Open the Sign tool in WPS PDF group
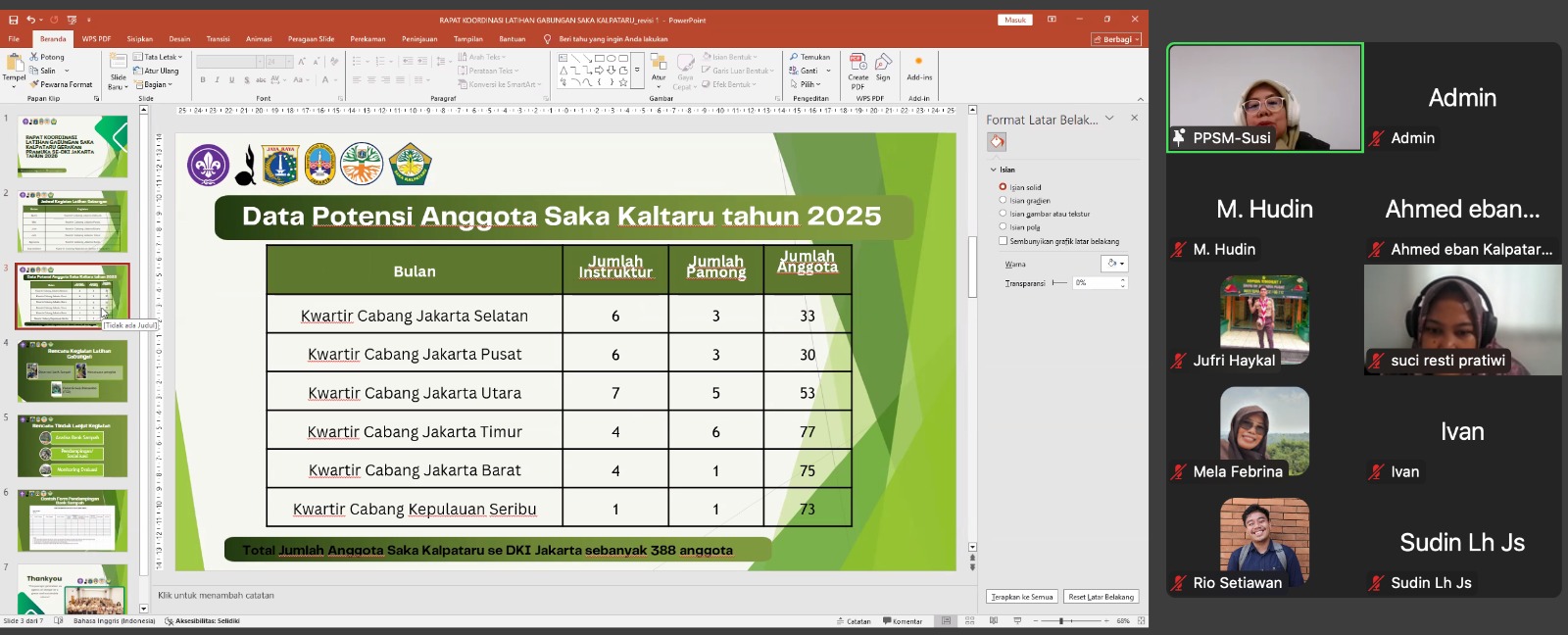 tap(883, 67)
